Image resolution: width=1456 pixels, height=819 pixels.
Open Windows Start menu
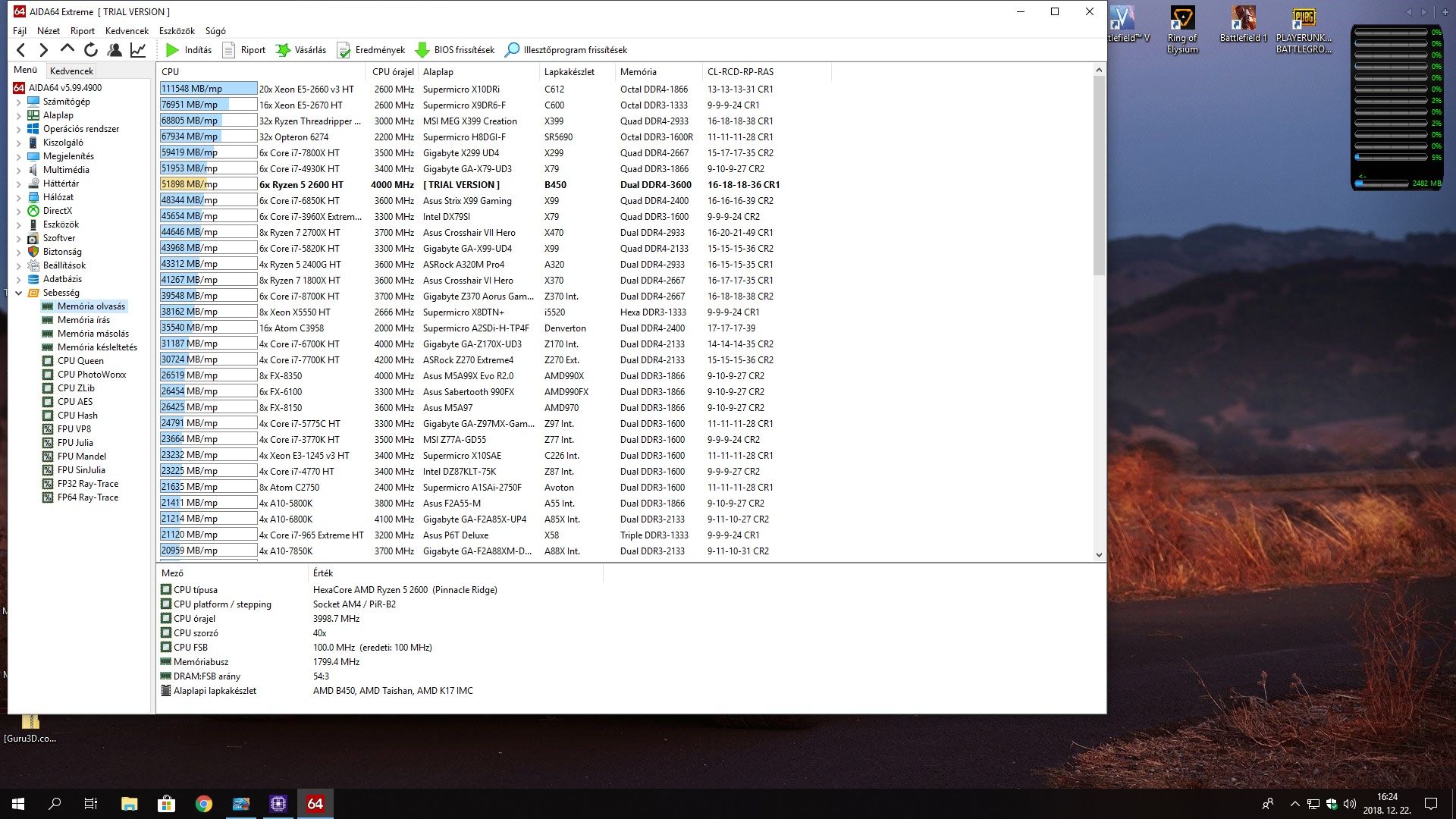click(18, 804)
